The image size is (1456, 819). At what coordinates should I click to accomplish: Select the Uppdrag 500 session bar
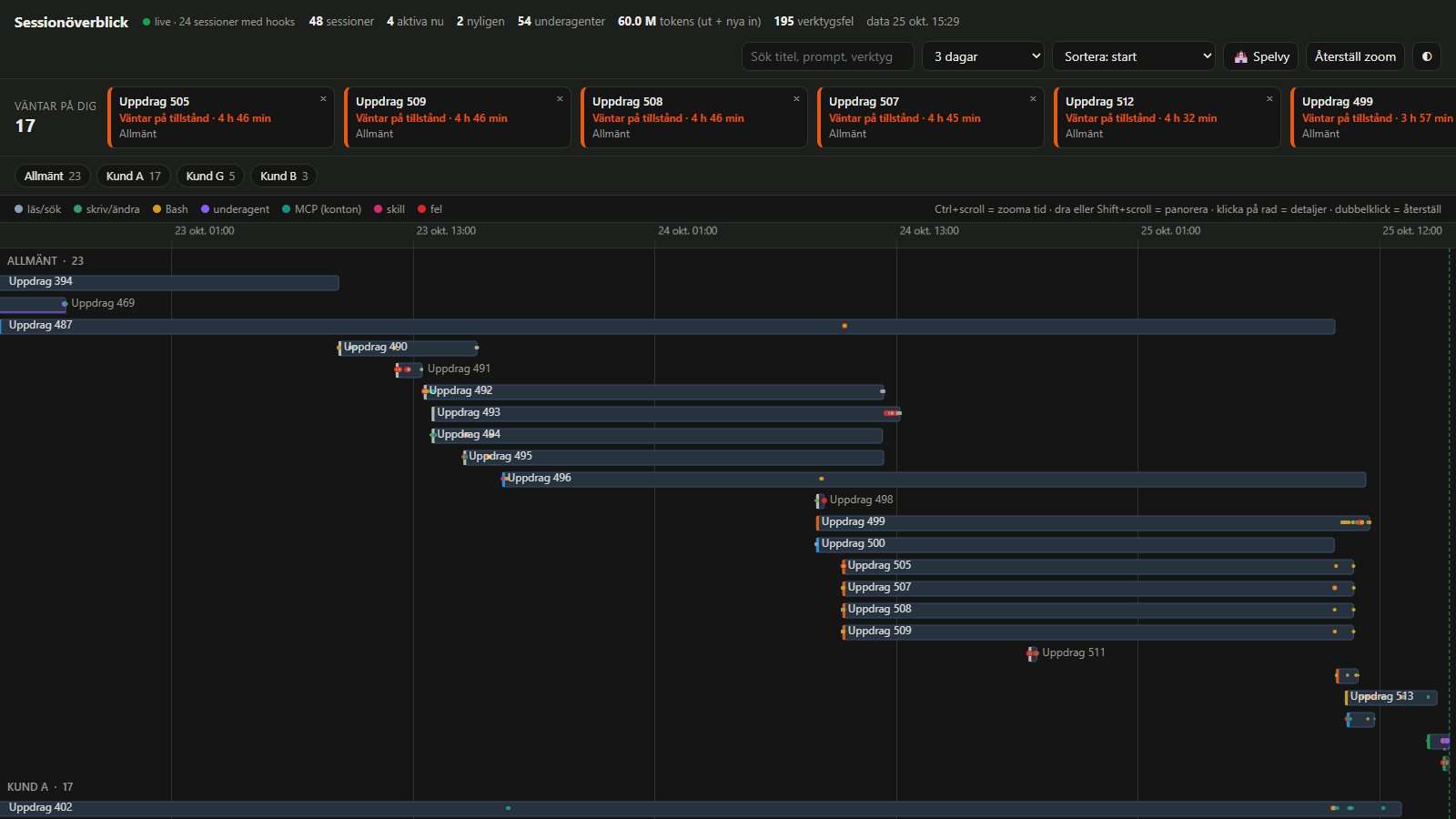point(1076,544)
